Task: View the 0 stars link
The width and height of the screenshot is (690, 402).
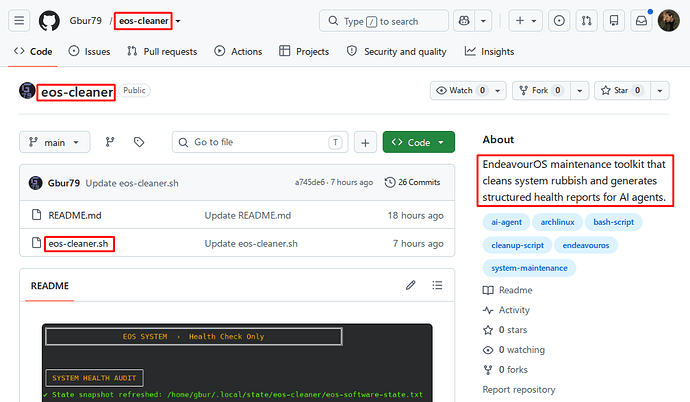Action: click(x=505, y=330)
